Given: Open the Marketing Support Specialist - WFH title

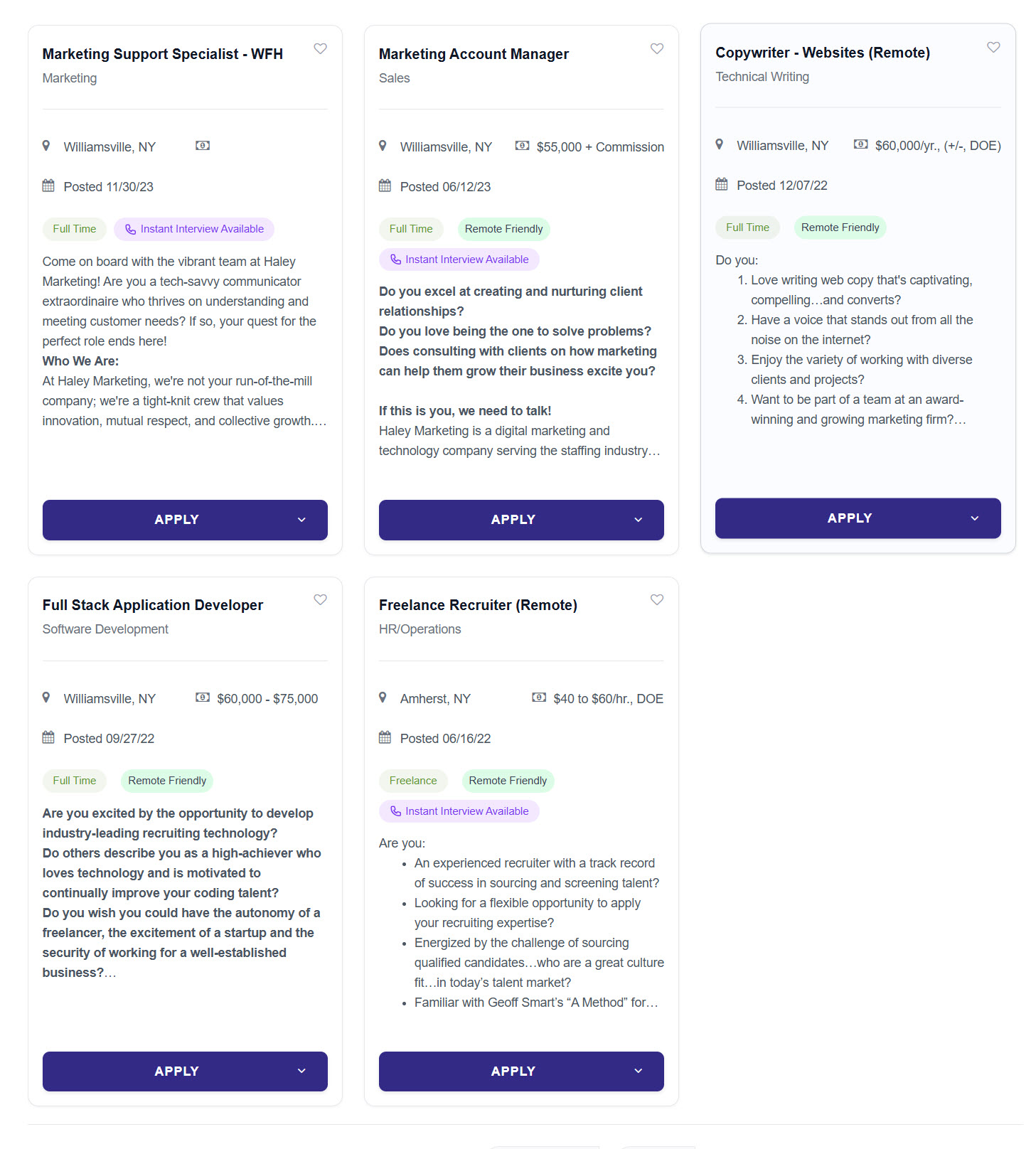Looking at the screenshot, I should point(163,54).
